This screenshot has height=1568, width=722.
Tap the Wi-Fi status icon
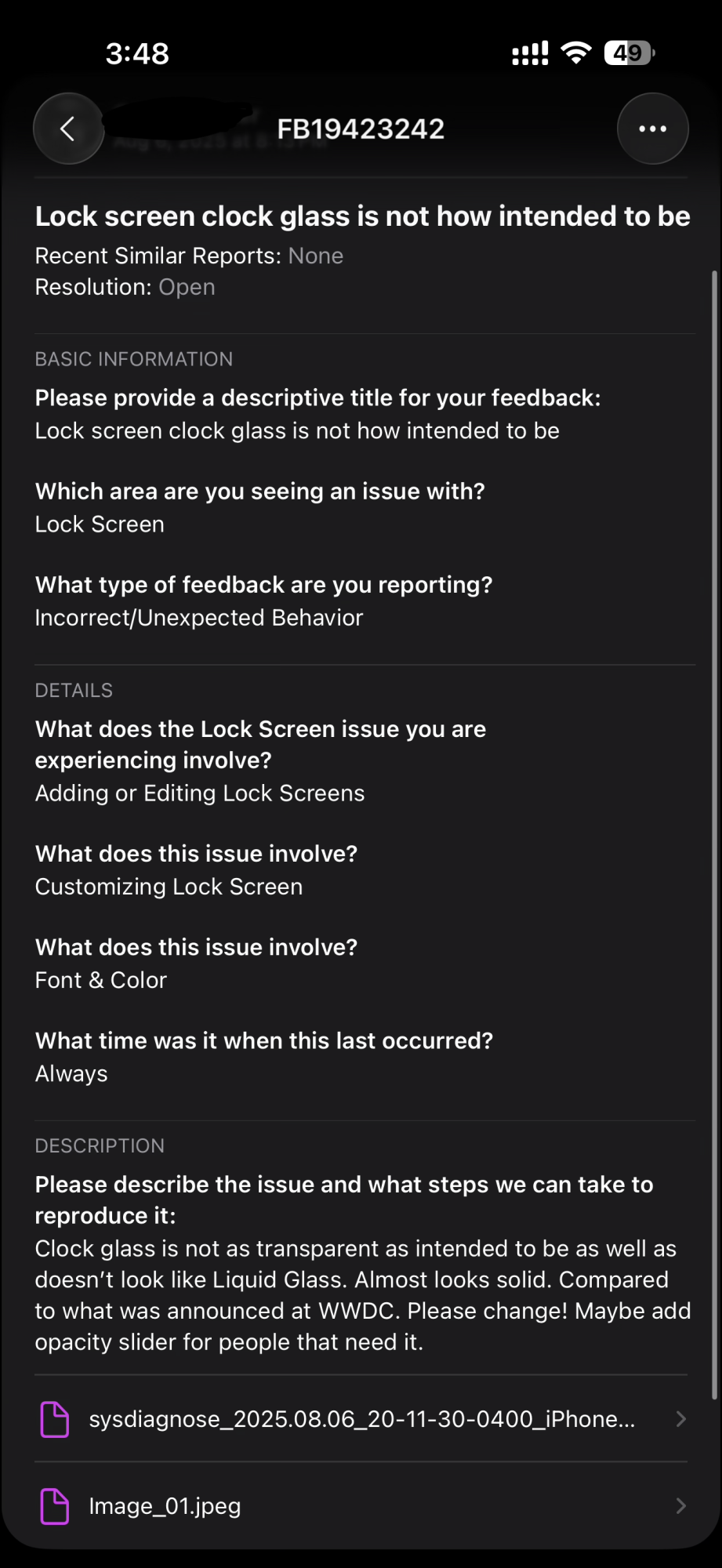pyautogui.click(x=576, y=53)
